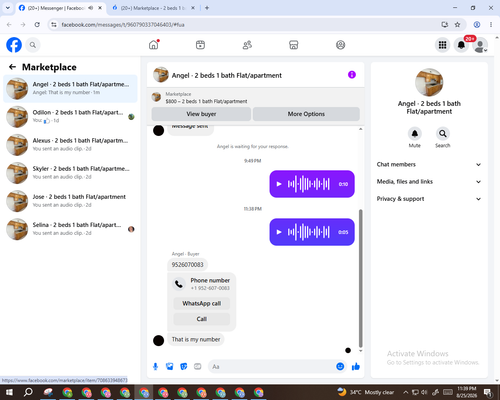
Task: Choose a GIF icon in composer
Action: pos(198,367)
